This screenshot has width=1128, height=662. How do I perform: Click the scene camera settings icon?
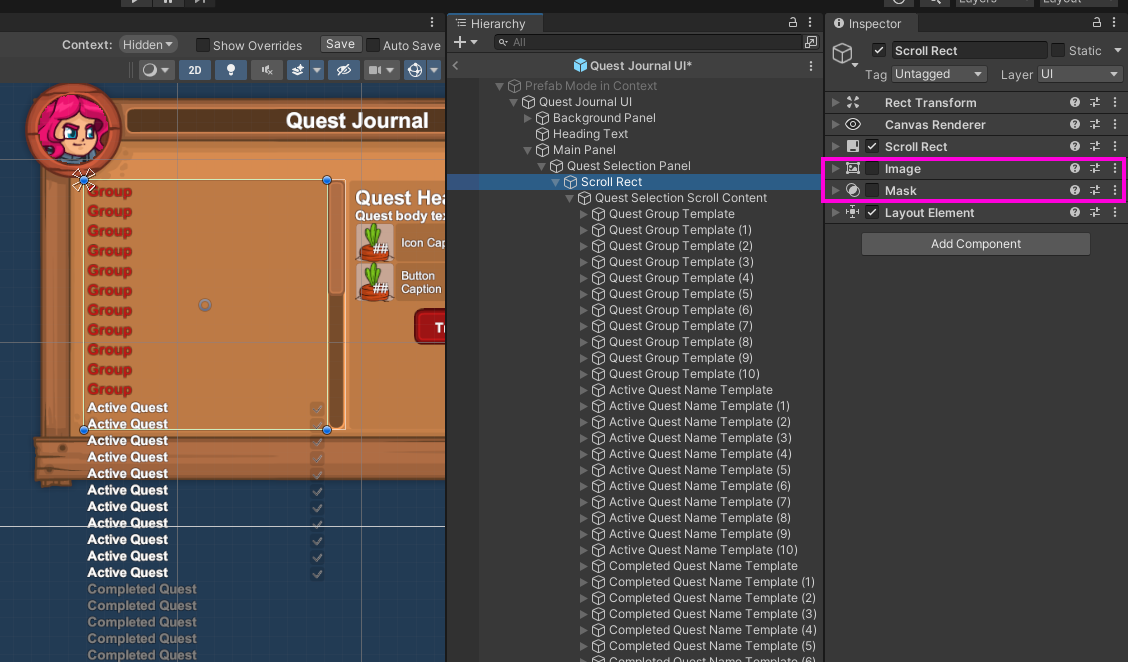(x=375, y=70)
